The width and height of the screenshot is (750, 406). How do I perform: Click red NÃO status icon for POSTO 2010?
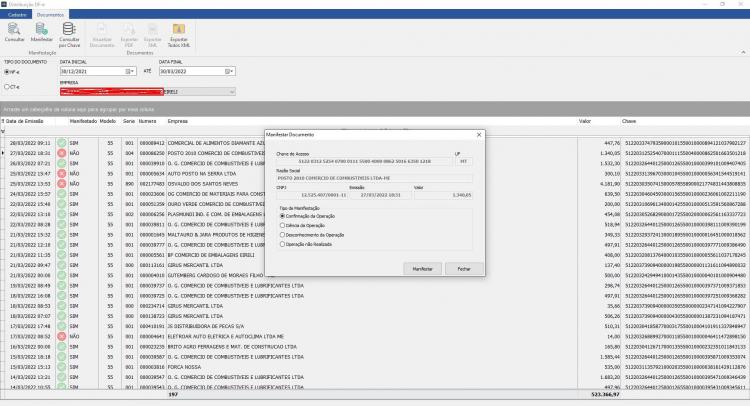point(62,153)
